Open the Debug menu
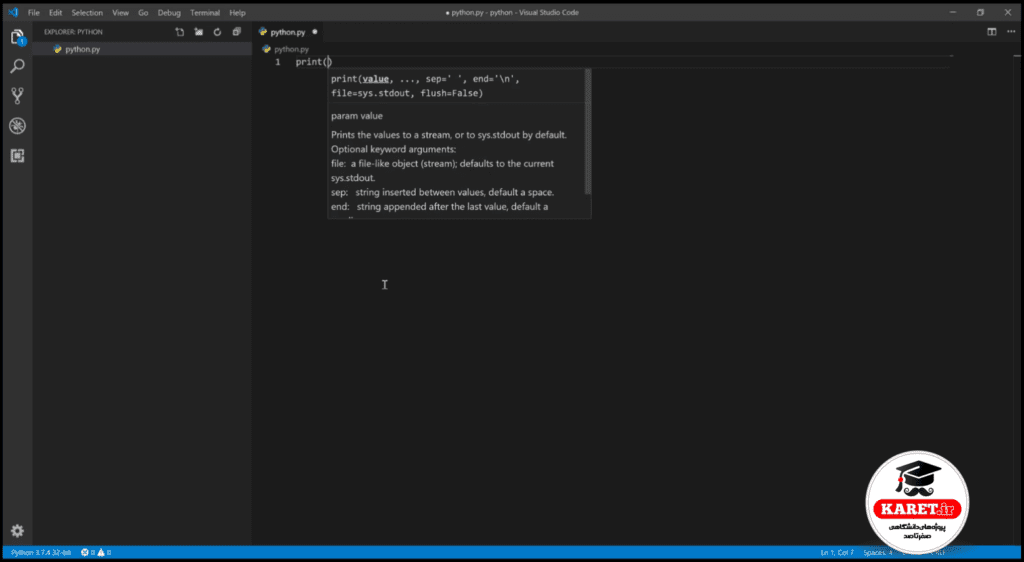The height and width of the screenshot is (562, 1024). coord(169,12)
